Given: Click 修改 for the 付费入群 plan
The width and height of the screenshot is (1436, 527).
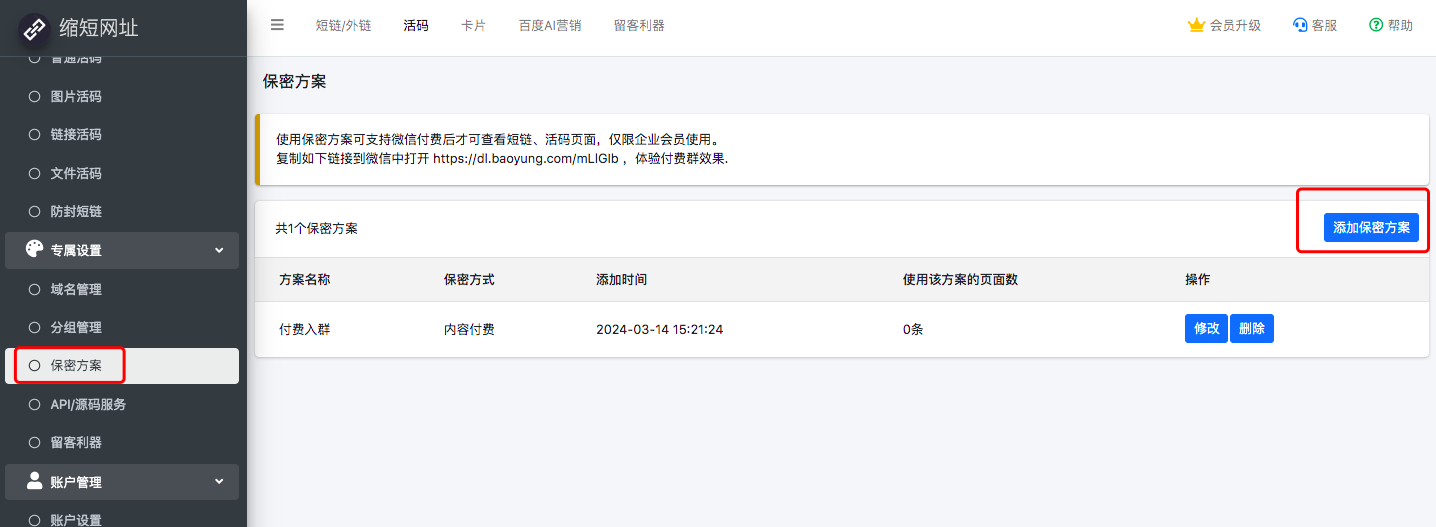Looking at the screenshot, I should (x=1206, y=329).
